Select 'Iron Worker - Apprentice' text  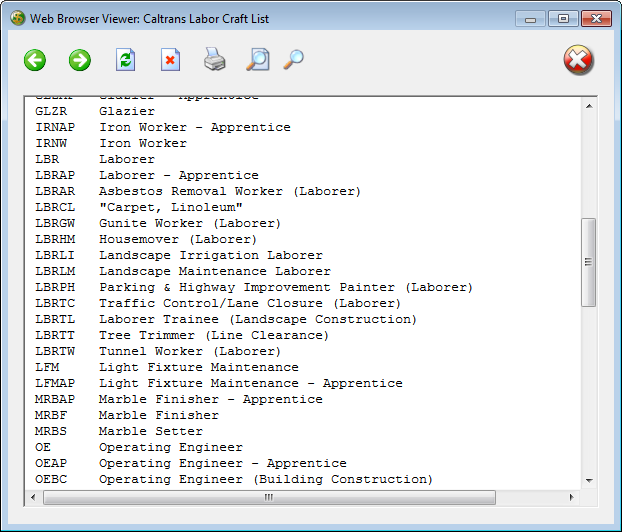195,127
